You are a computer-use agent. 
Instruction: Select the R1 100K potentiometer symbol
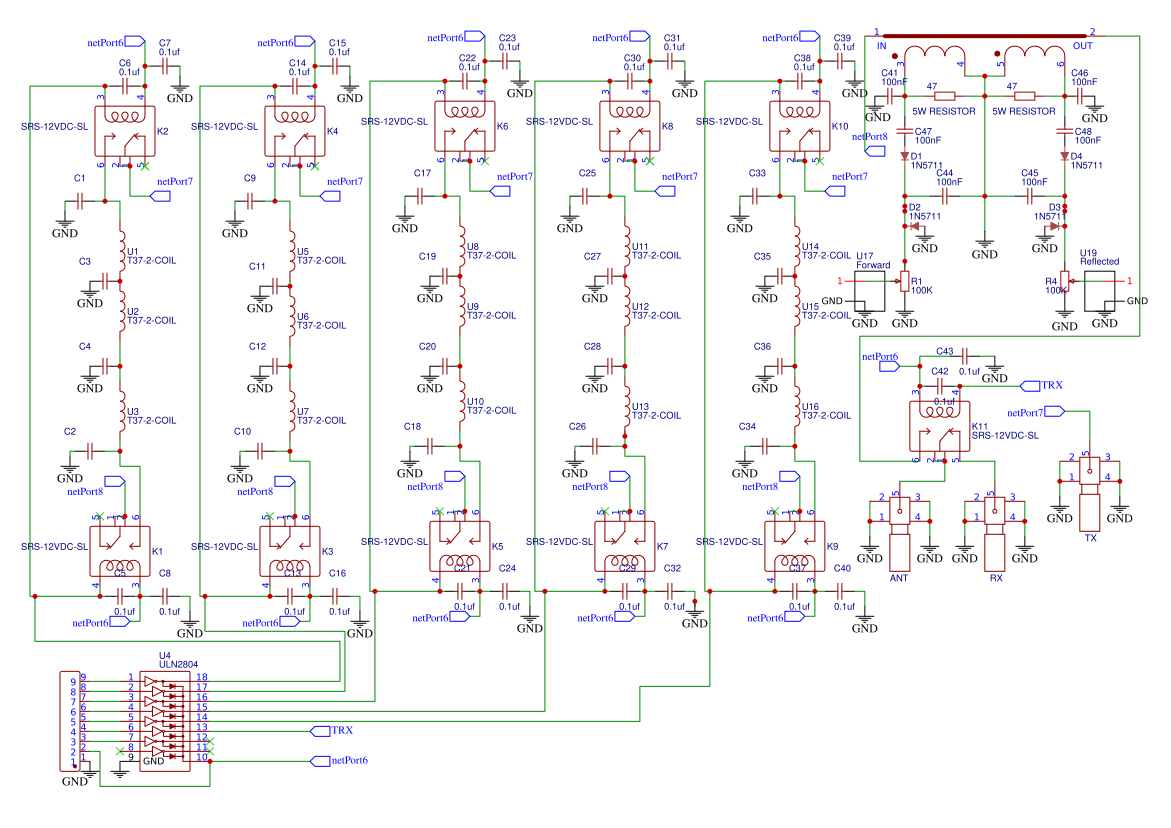[904, 281]
